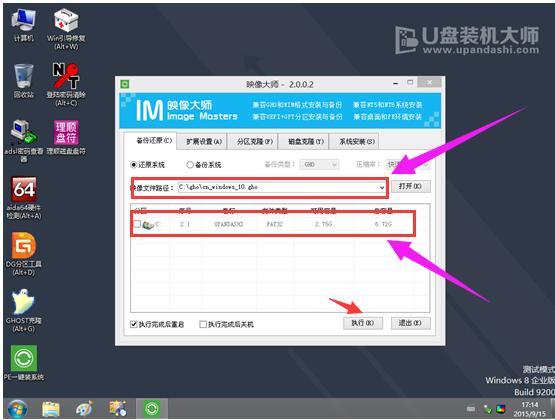Launch the DG分区工具 desktop icon
The image size is (555, 420).
tap(23, 254)
